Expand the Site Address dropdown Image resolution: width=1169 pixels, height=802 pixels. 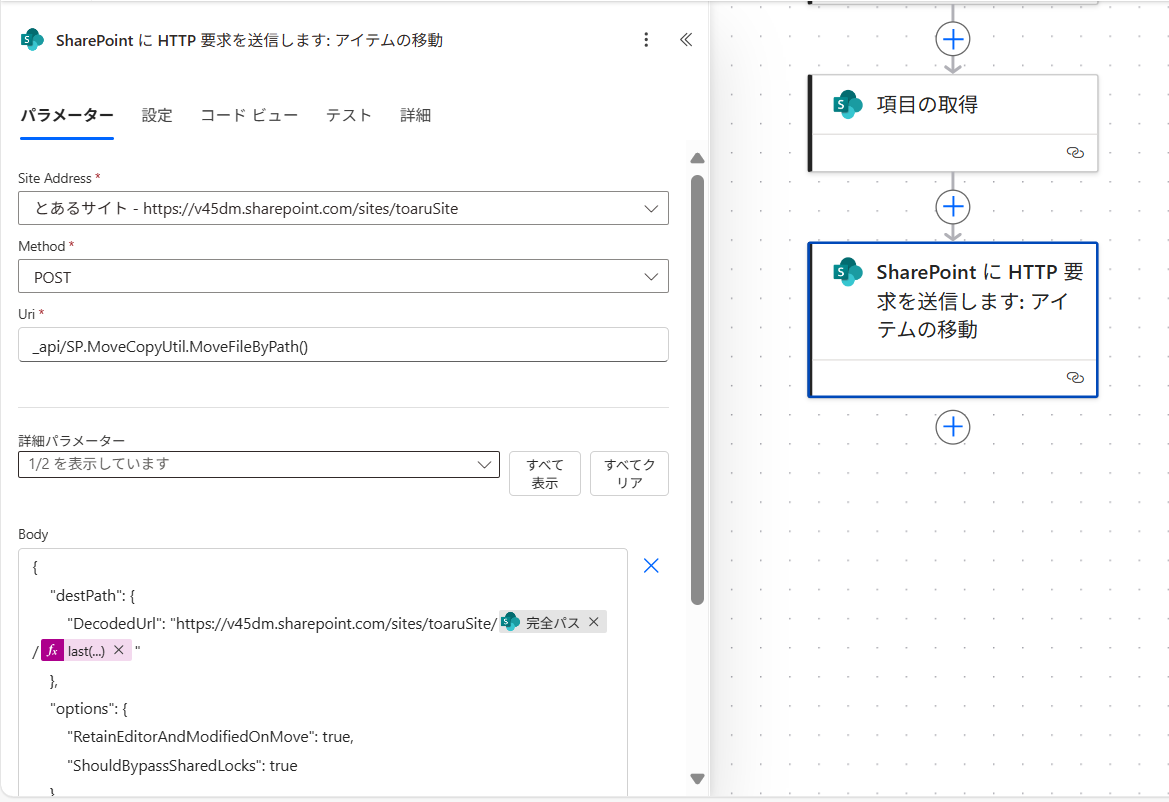(x=343, y=208)
